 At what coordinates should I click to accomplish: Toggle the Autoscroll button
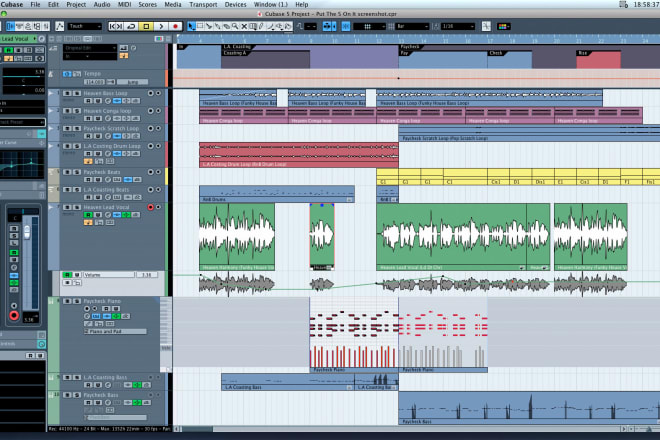click(327, 27)
